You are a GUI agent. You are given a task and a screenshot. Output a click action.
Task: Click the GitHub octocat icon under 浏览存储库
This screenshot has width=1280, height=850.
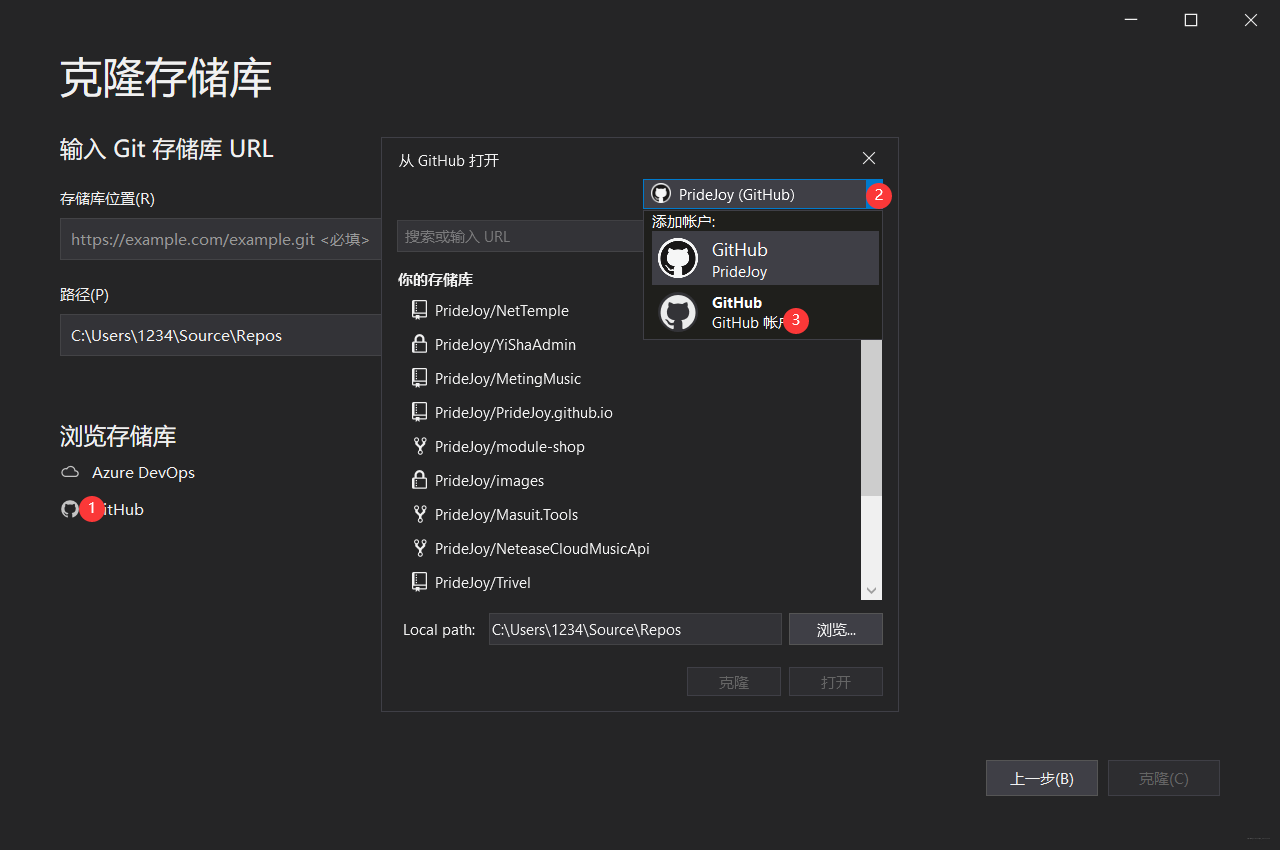coord(70,509)
